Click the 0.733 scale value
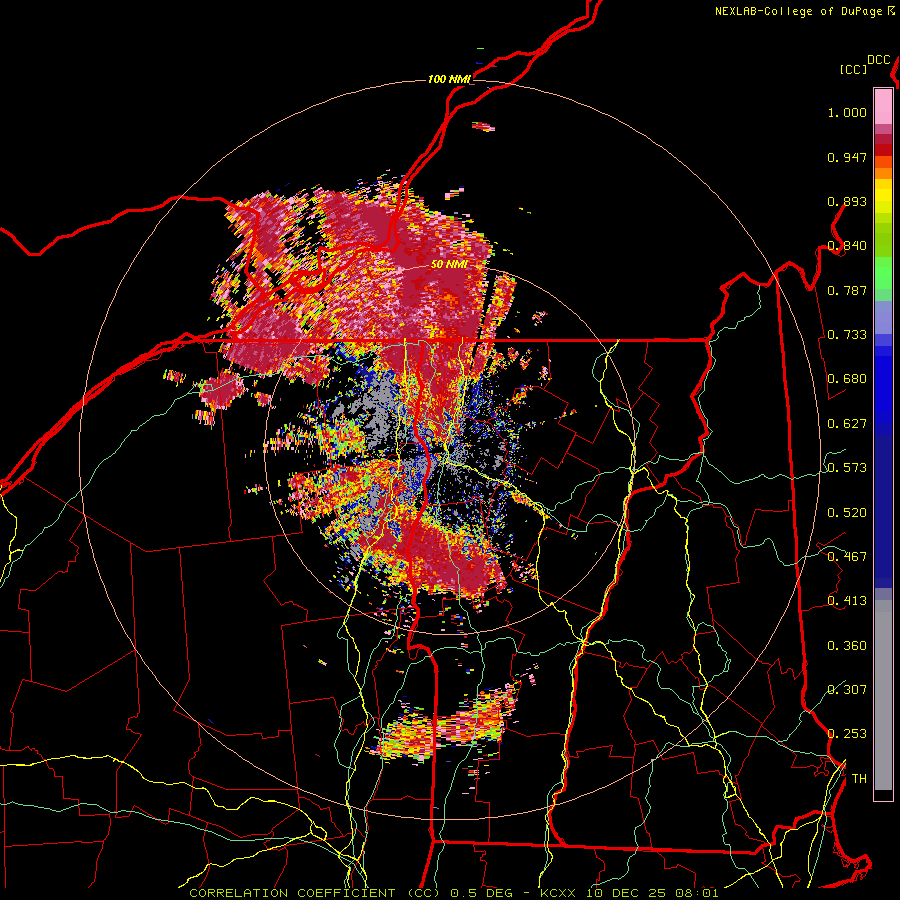The height and width of the screenshot is (900, 900). (x=847, y=335)
